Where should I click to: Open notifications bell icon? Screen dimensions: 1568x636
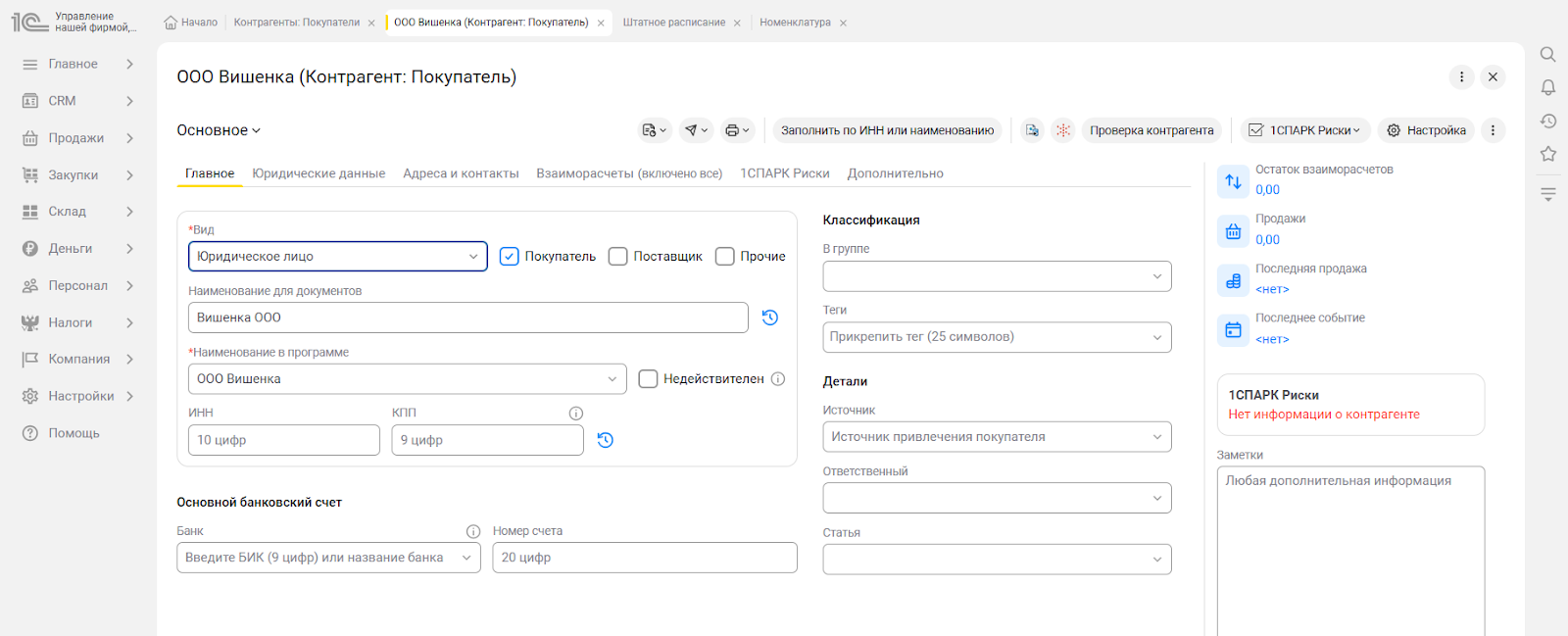point(1547,87)
